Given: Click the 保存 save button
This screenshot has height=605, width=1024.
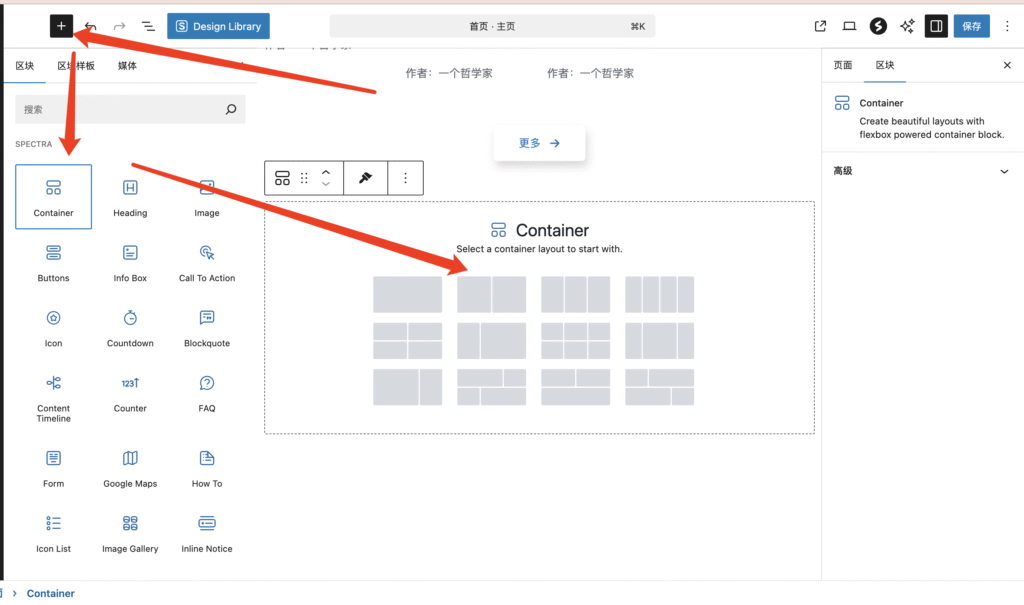Looking at the screenshot, I should tap(972, 27).
